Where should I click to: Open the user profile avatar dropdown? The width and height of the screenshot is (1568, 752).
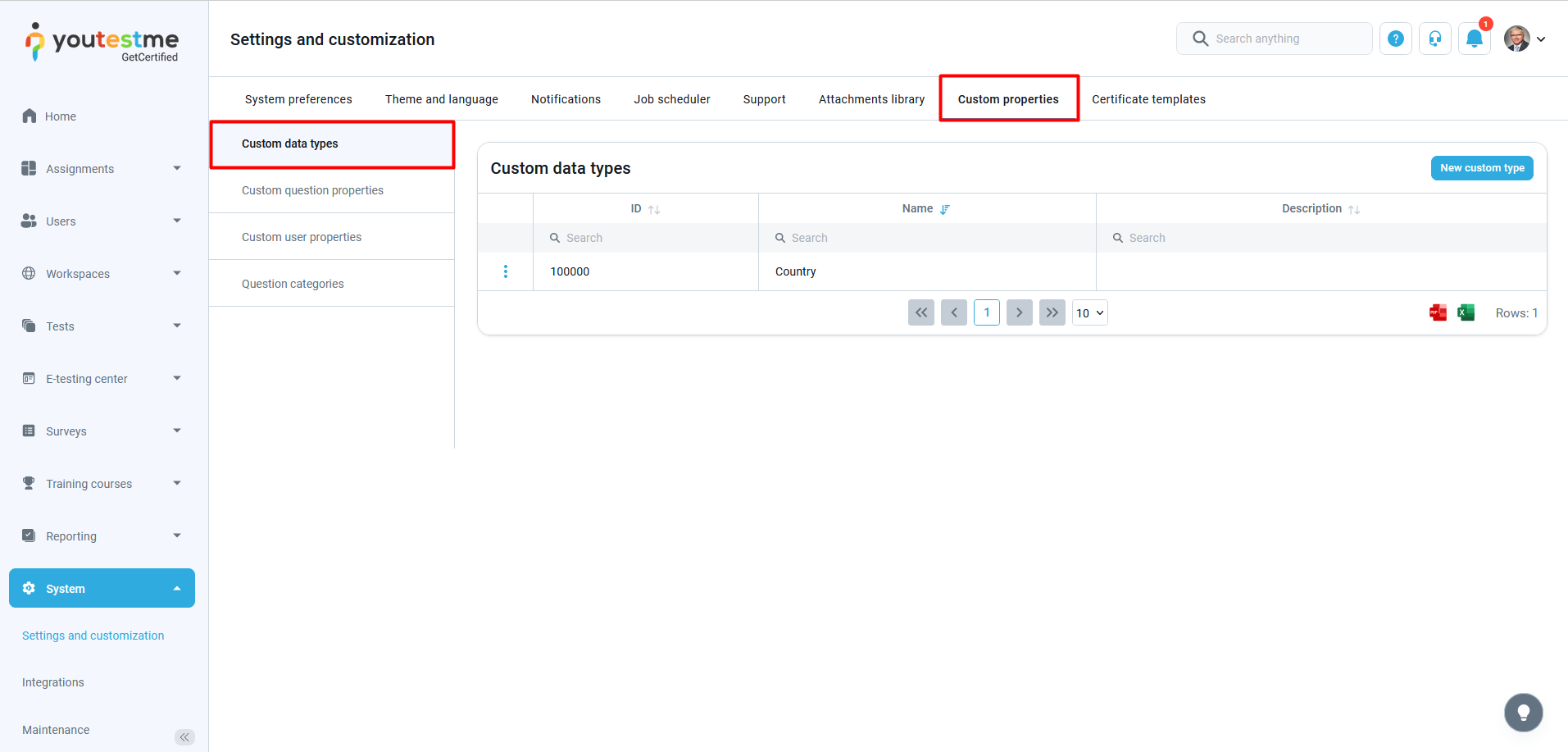pos(1525,39)
